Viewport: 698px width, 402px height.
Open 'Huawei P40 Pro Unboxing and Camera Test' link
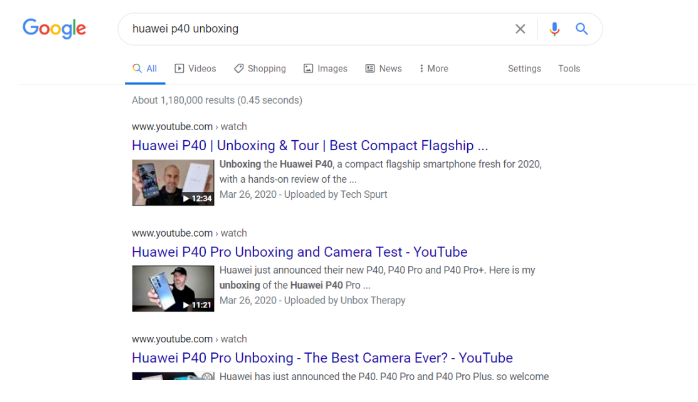(x=300, y=252)
